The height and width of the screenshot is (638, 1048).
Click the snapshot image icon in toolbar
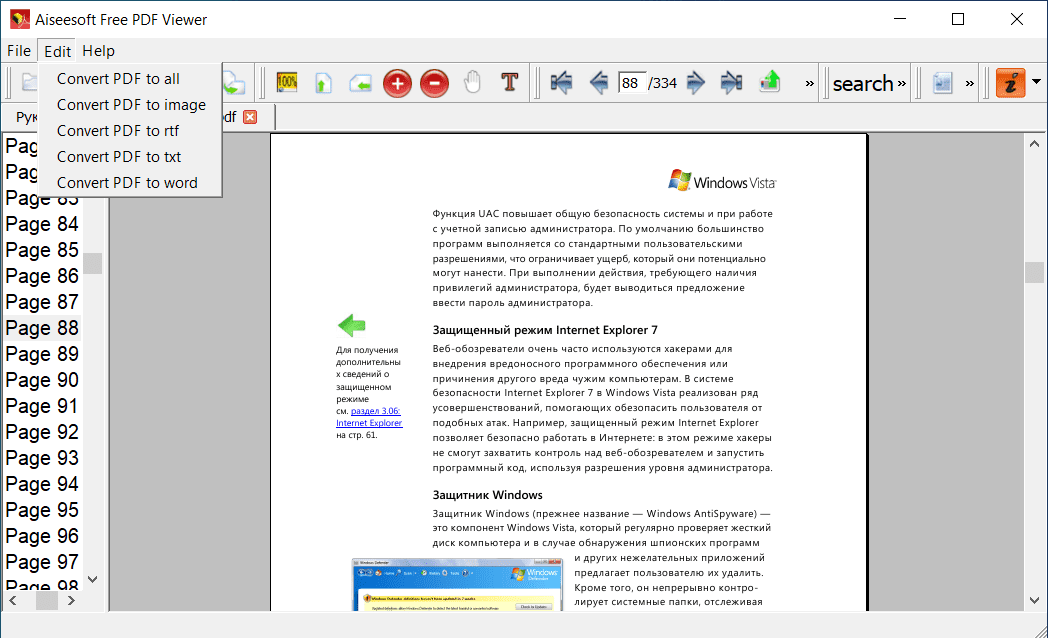tap(942, 83)
